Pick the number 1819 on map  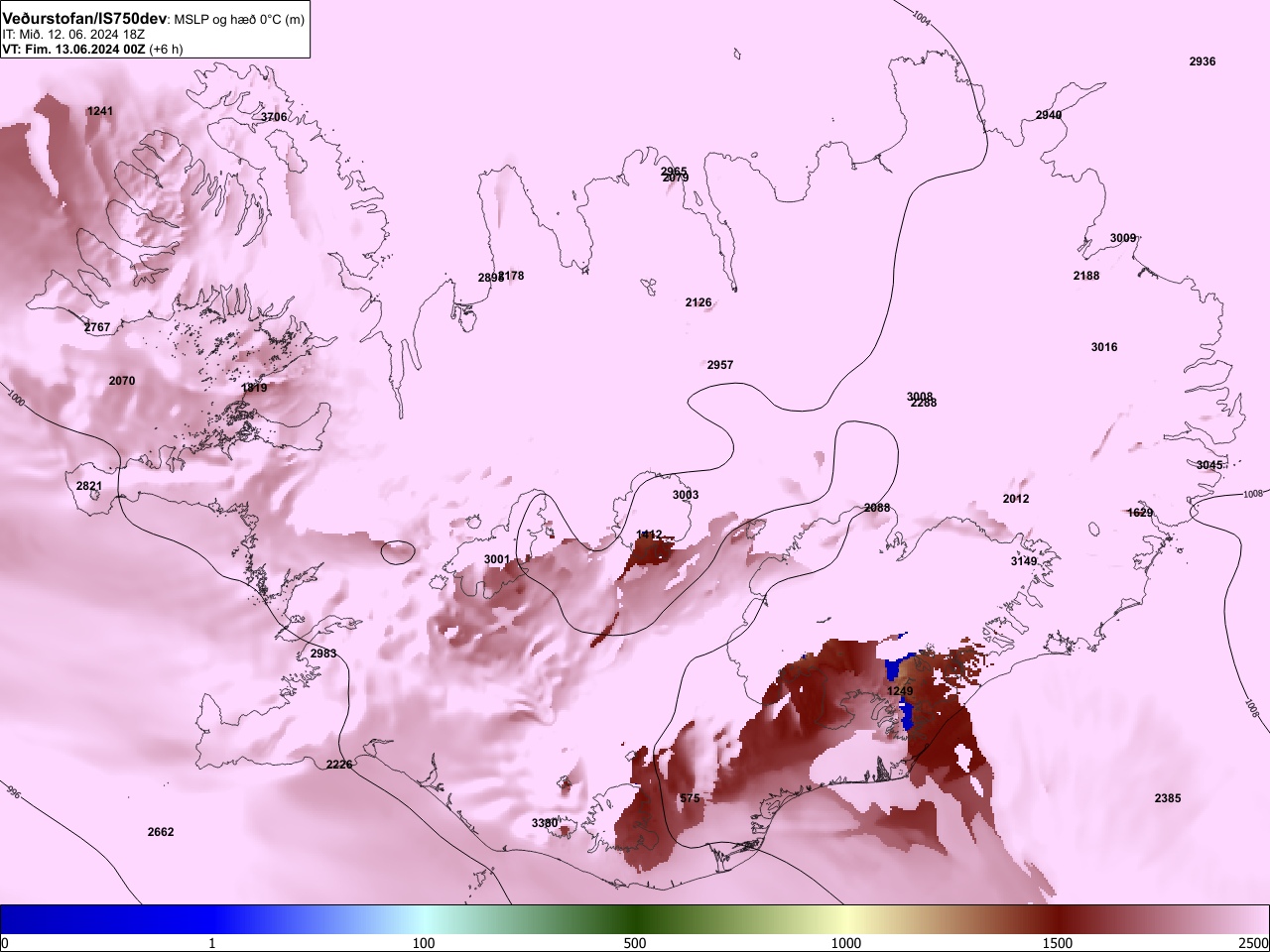tap(254, 388)
